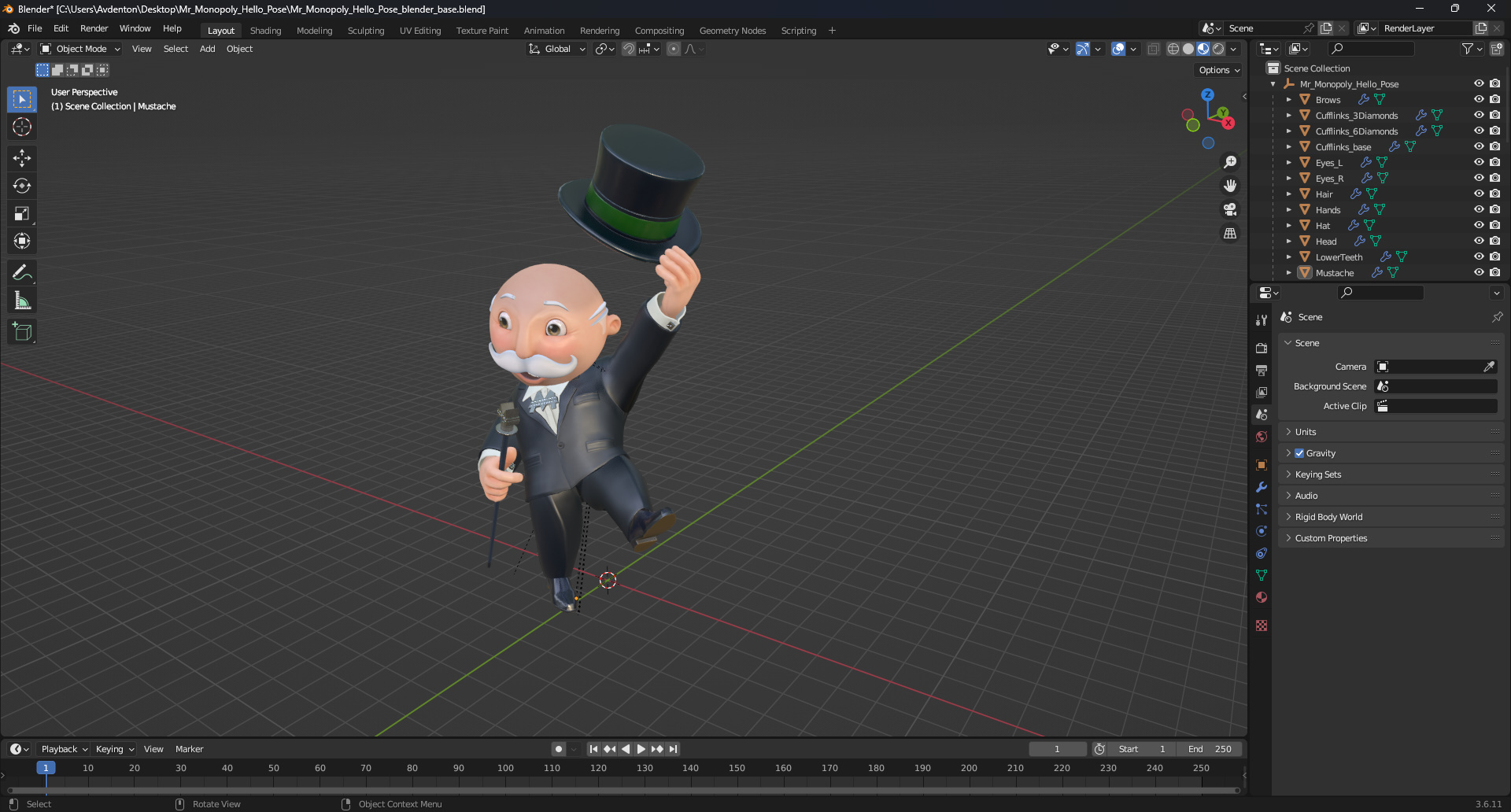Click the viewport pan hand icon
1511x812 pixels.
(x=1230, y=186)
